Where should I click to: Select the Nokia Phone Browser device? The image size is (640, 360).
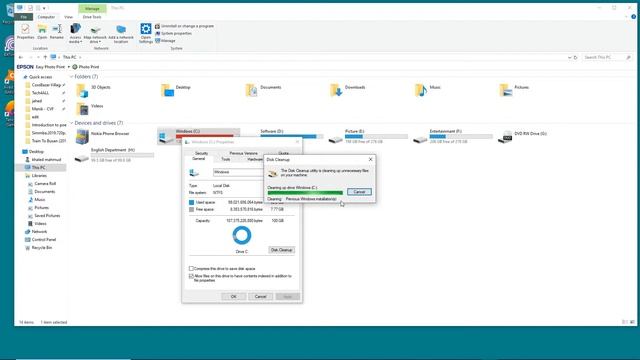click(x=102, y=137)
